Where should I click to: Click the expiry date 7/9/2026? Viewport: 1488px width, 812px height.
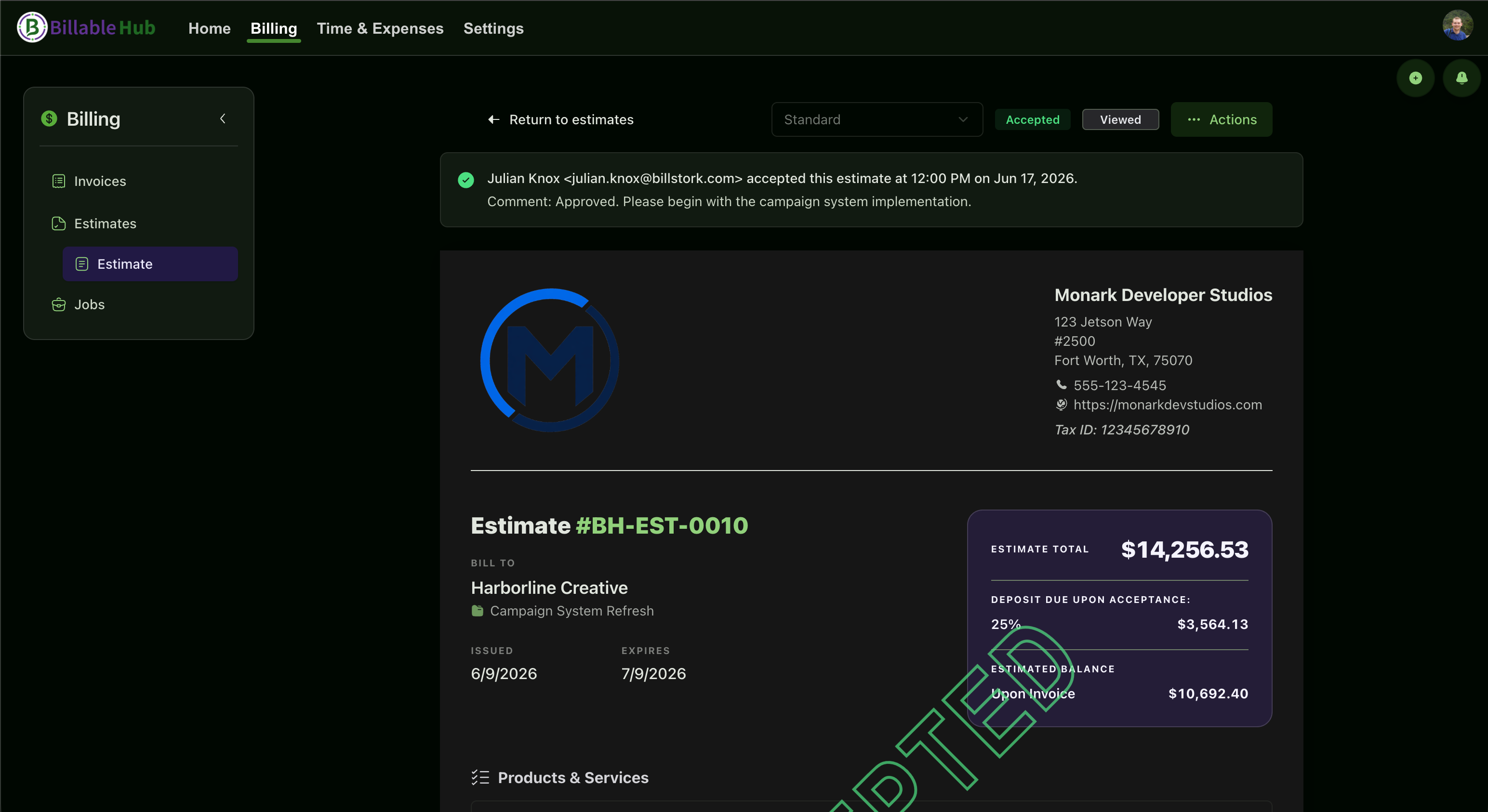(653, 673)
